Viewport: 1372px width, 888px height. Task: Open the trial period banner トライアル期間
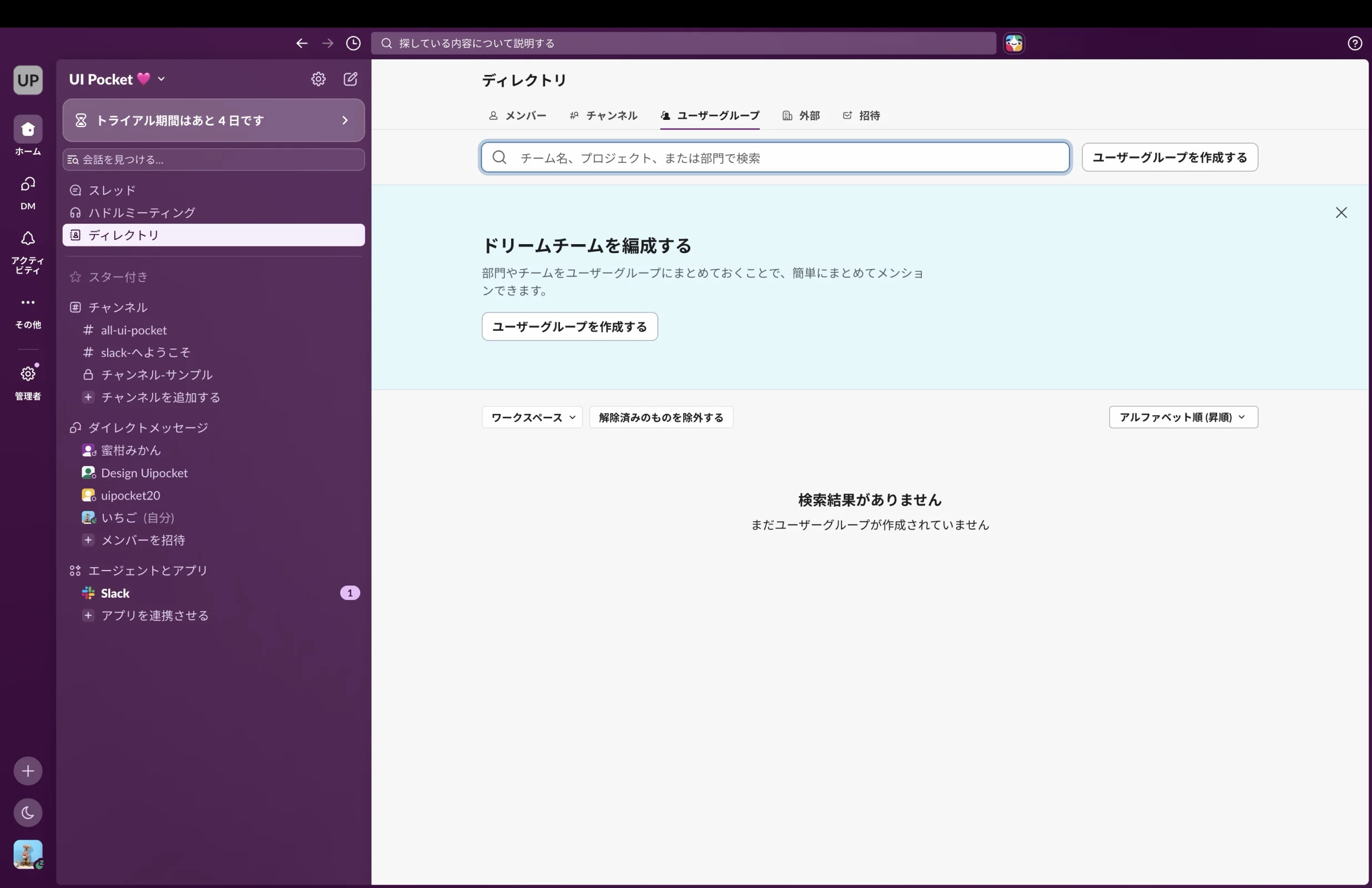click(213, 120)
